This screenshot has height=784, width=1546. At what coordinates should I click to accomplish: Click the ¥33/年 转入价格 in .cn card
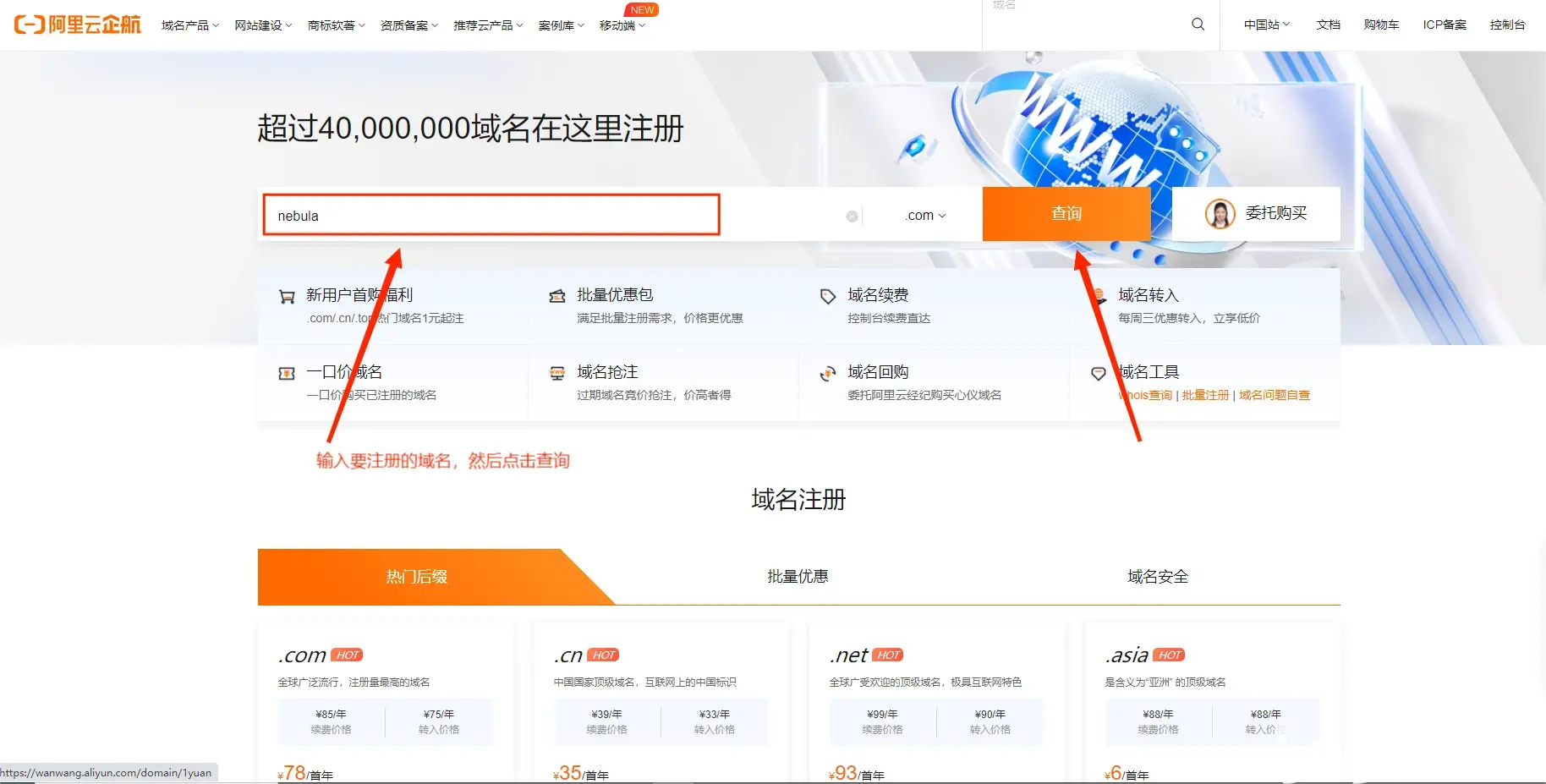pos(715,721)
